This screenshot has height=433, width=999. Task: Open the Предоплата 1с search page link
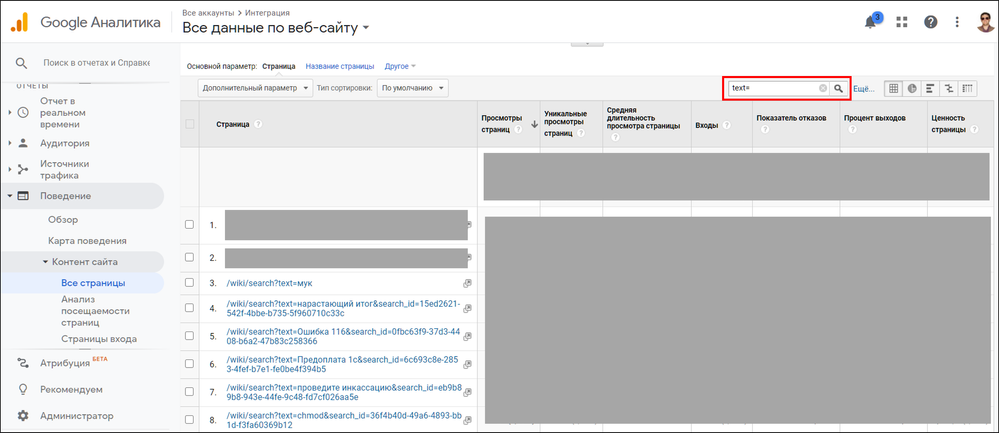342,364
